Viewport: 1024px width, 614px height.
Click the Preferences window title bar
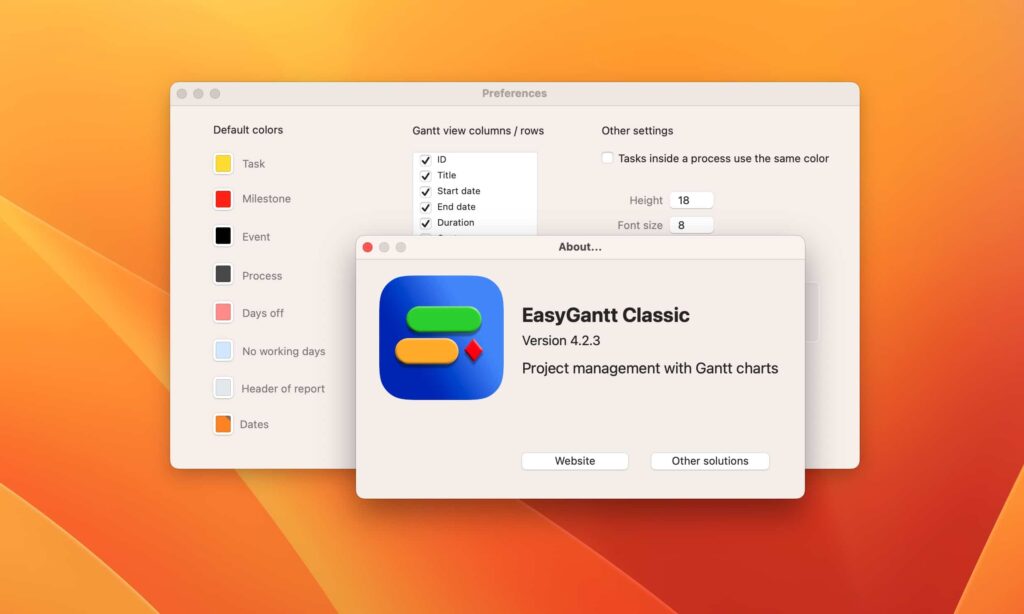514,93
